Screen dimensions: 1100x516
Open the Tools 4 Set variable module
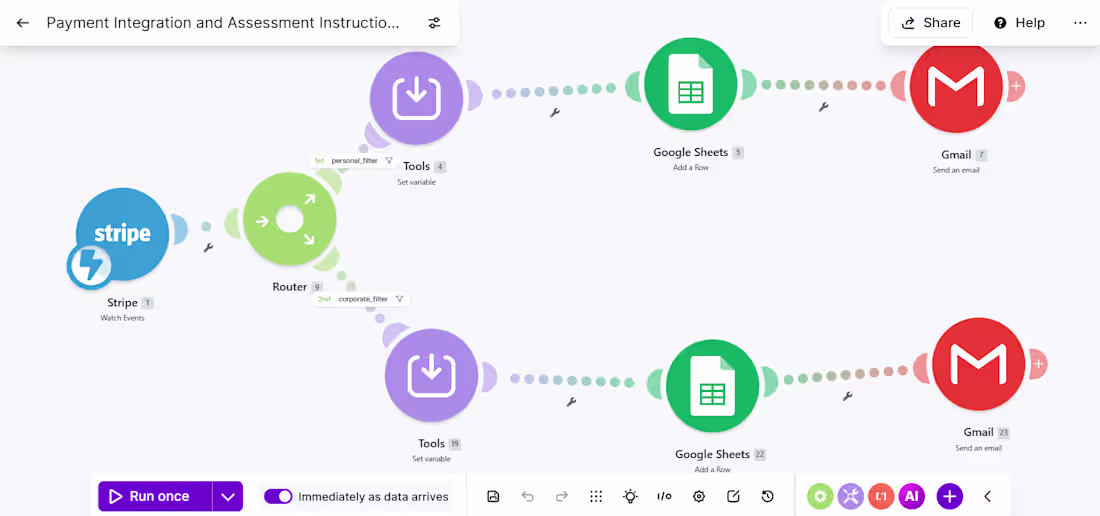pos(417,97)
